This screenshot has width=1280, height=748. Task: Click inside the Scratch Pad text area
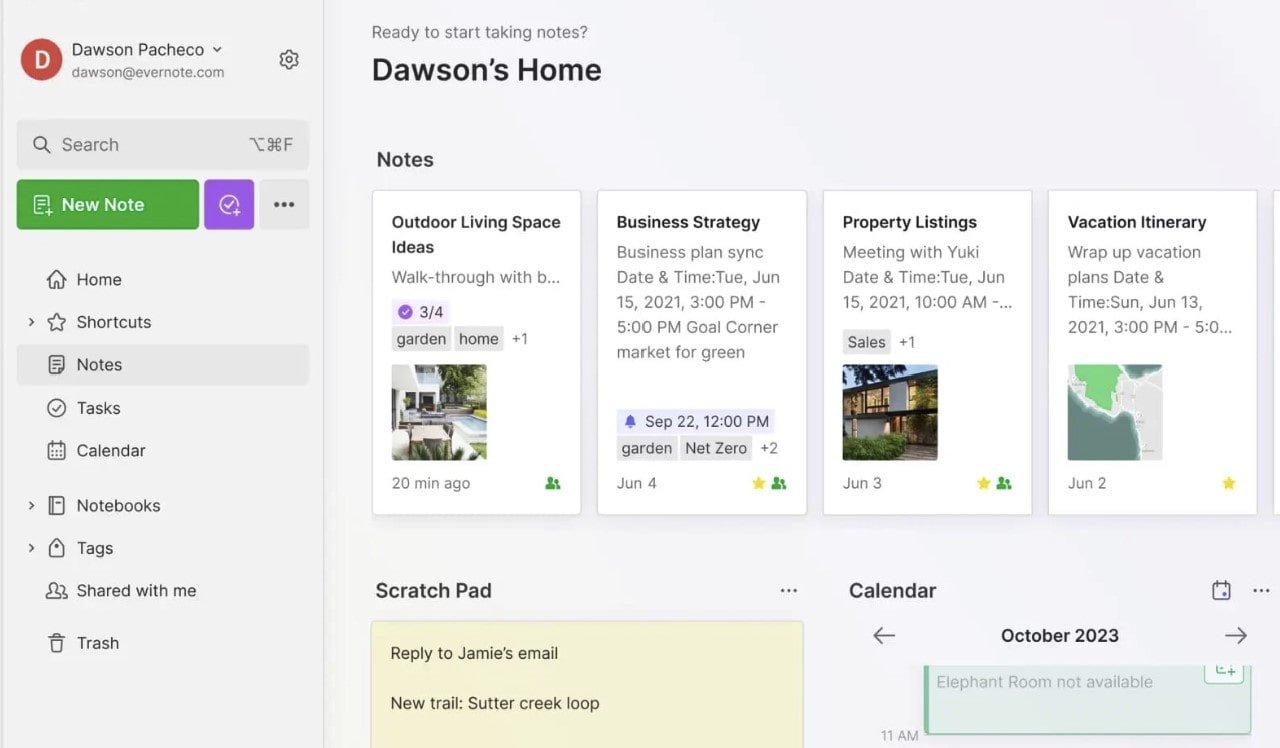coord(587,690)
